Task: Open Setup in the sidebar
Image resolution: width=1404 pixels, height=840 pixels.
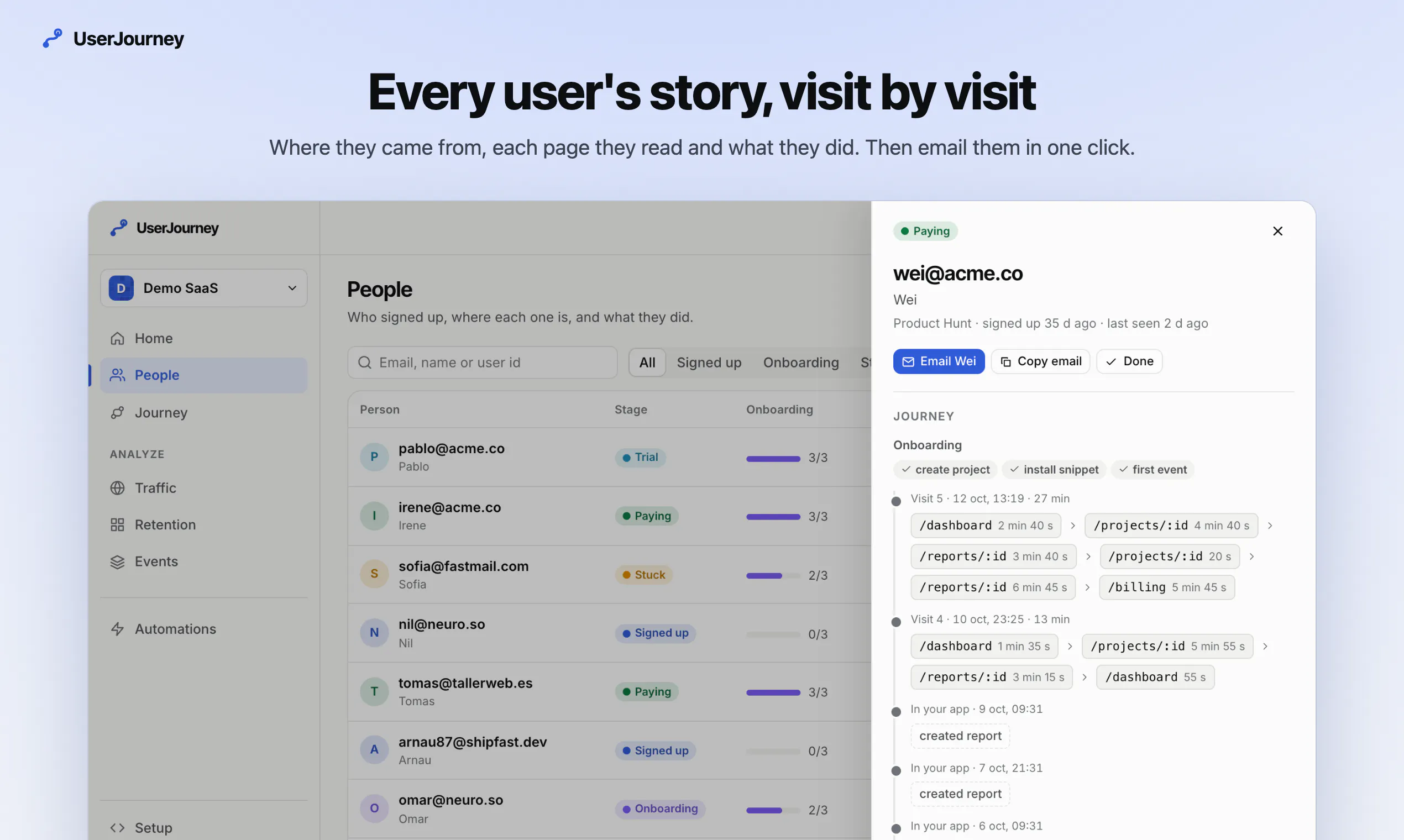Action: coord(204,827)
